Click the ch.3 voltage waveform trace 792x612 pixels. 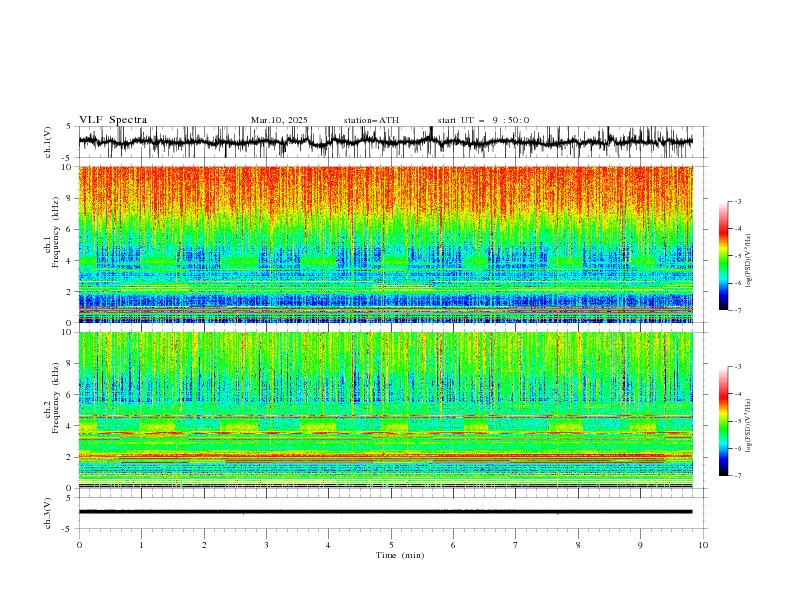[385, 512]
